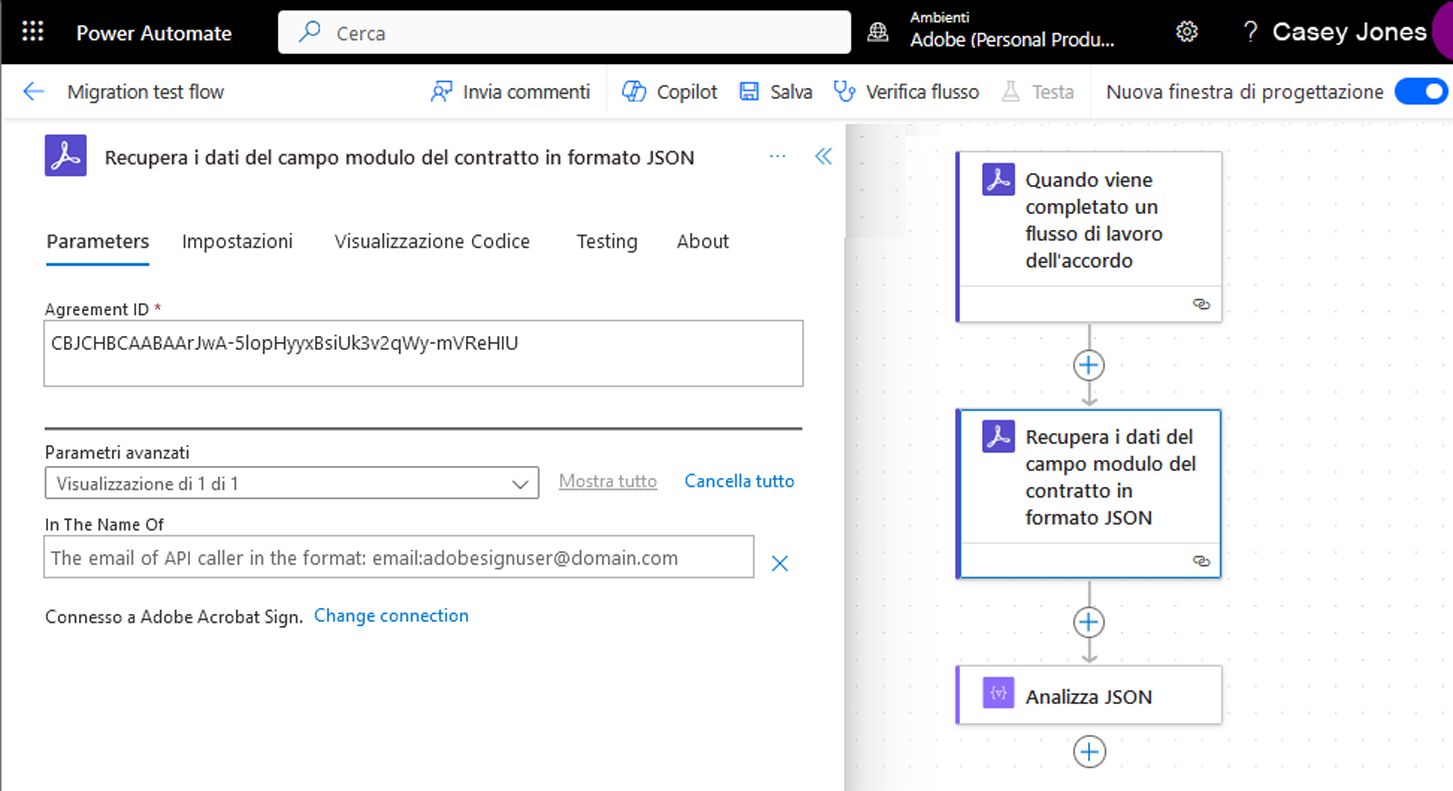Select the Analizza JSON card
1453x791 pixels.
click(x=1089, y=695)
